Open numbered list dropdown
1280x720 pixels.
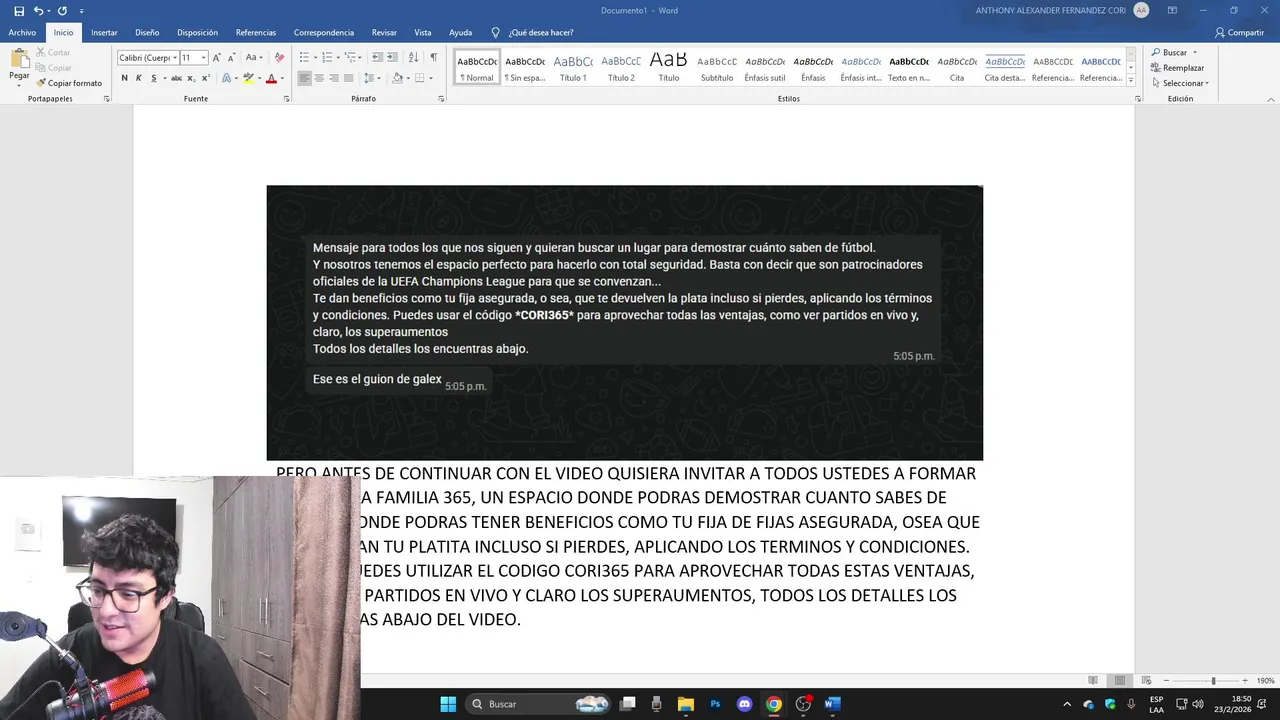click(x=338, y=58)
